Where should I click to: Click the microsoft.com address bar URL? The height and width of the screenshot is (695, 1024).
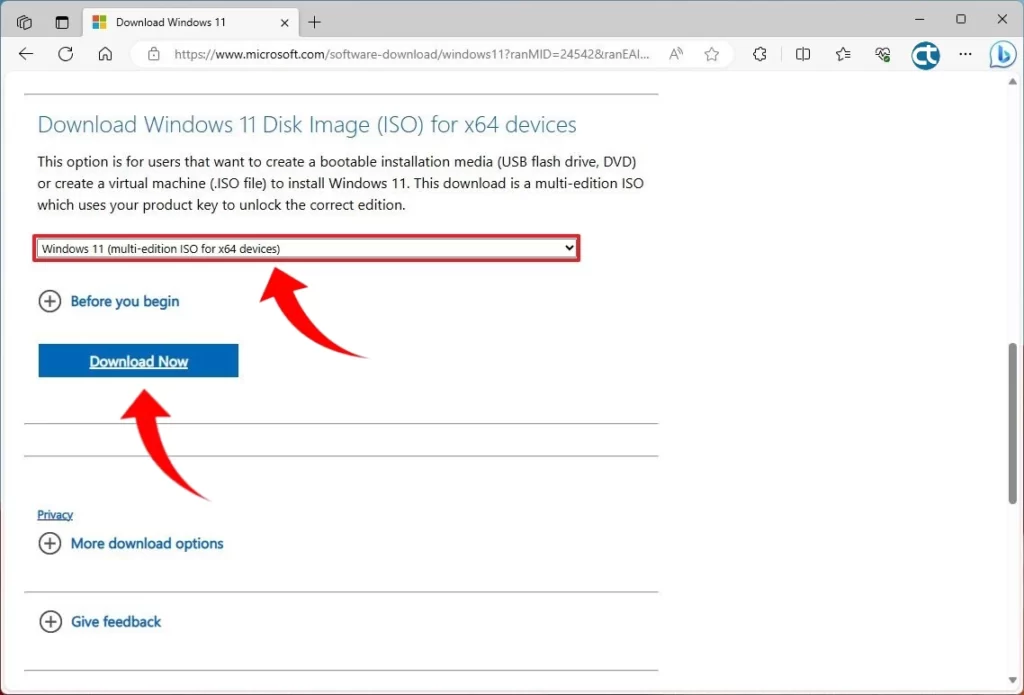pyautogui.click(x=412, y=54)
